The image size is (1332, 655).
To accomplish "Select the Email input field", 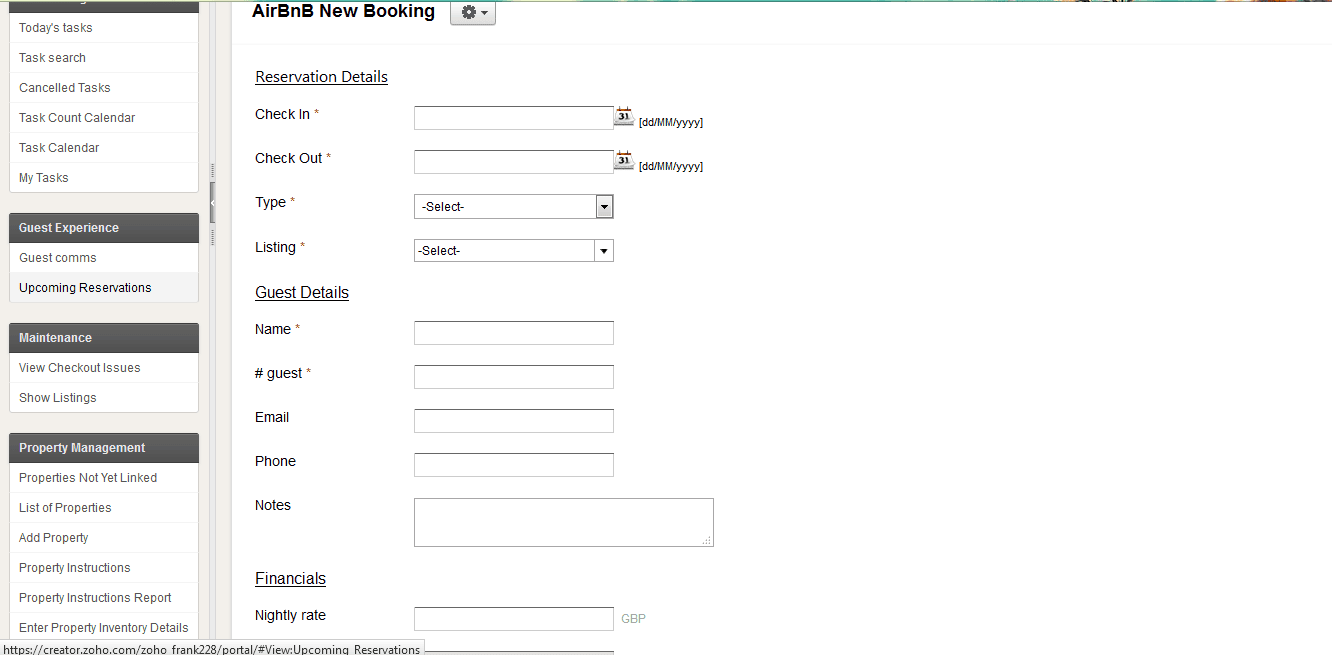I will pos(514,421).
